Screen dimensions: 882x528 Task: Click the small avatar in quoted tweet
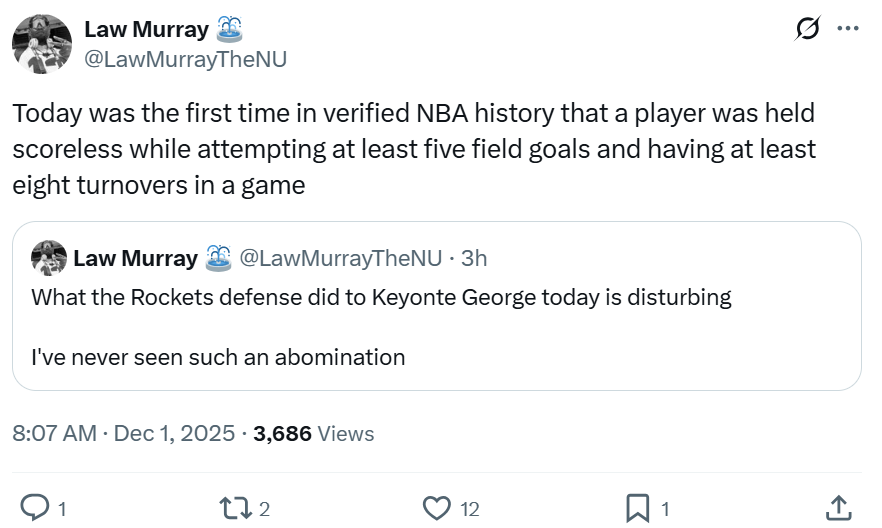point(49,258)
